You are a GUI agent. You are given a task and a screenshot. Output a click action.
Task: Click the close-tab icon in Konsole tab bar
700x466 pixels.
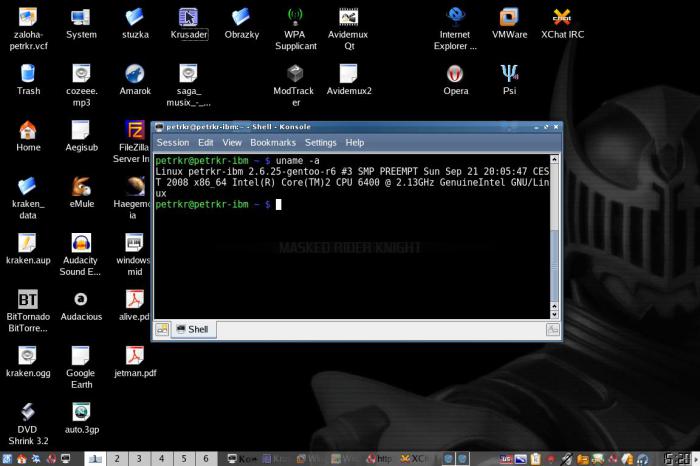(x=553, y=329)
